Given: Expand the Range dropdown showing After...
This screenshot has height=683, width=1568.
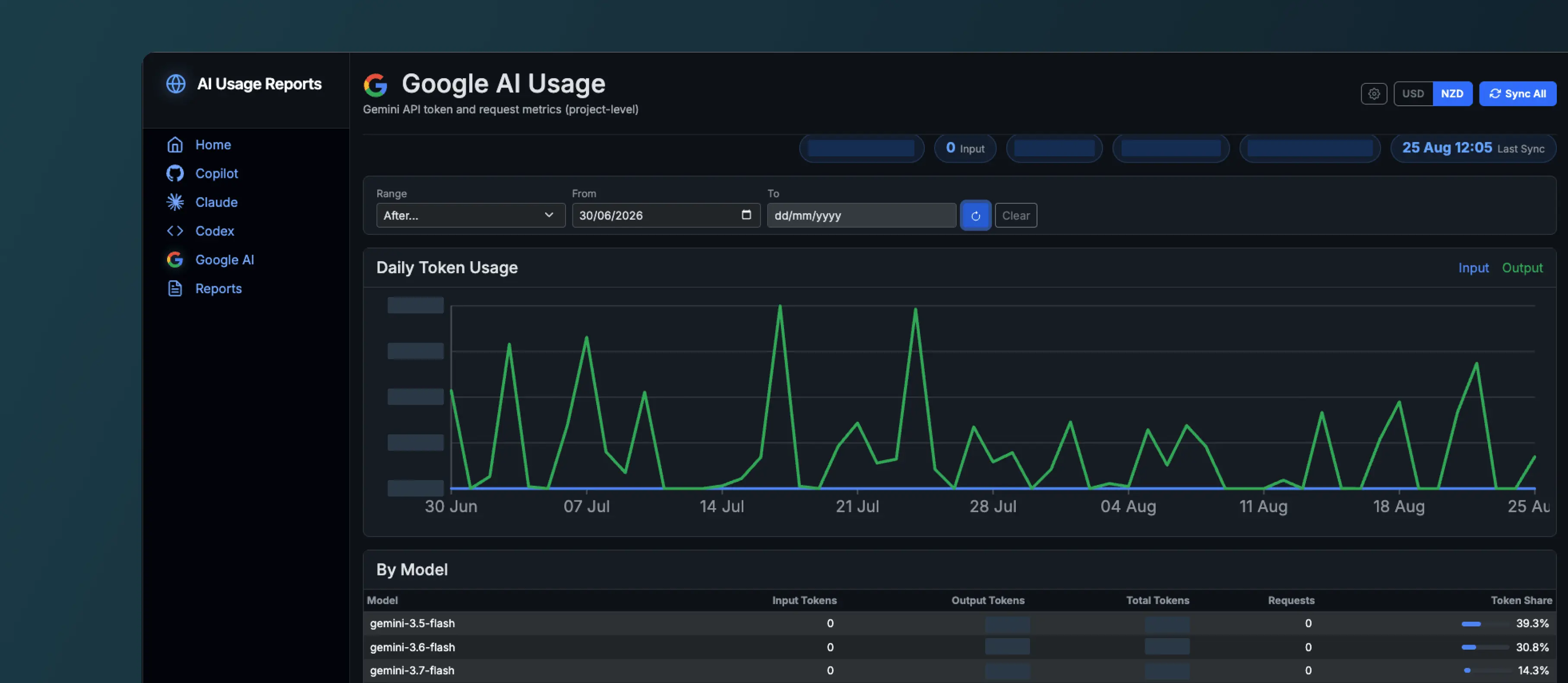Looking at the screenshot, I should coord(471,215).
